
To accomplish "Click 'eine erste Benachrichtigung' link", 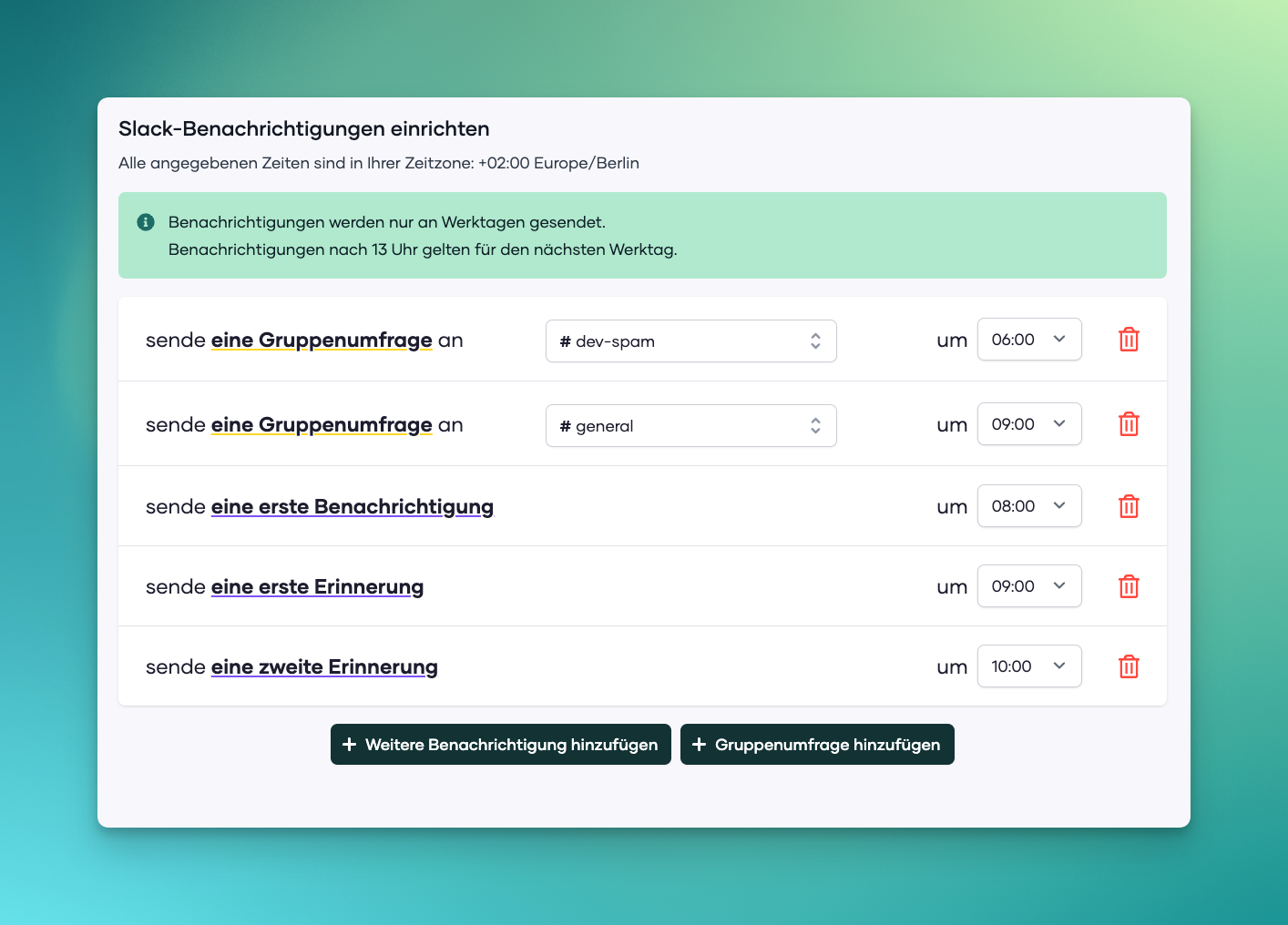I will click(353, 507).
